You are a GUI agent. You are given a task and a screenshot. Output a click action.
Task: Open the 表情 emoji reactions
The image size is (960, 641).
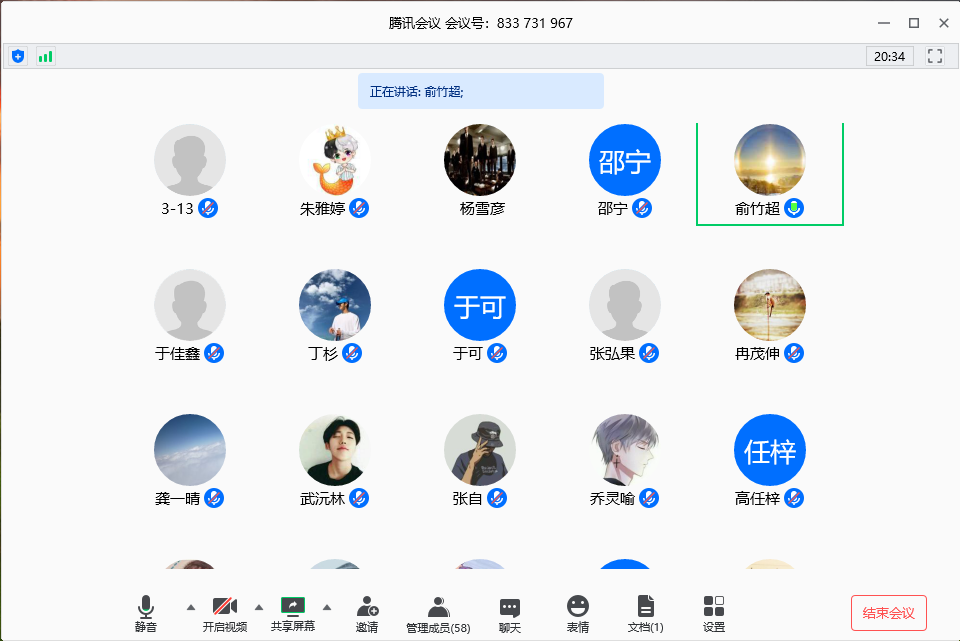(577, 612)
